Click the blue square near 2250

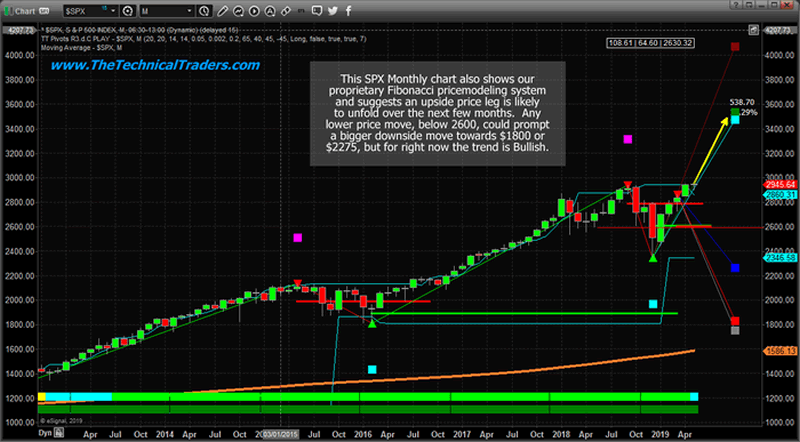[x=735, y=268]
